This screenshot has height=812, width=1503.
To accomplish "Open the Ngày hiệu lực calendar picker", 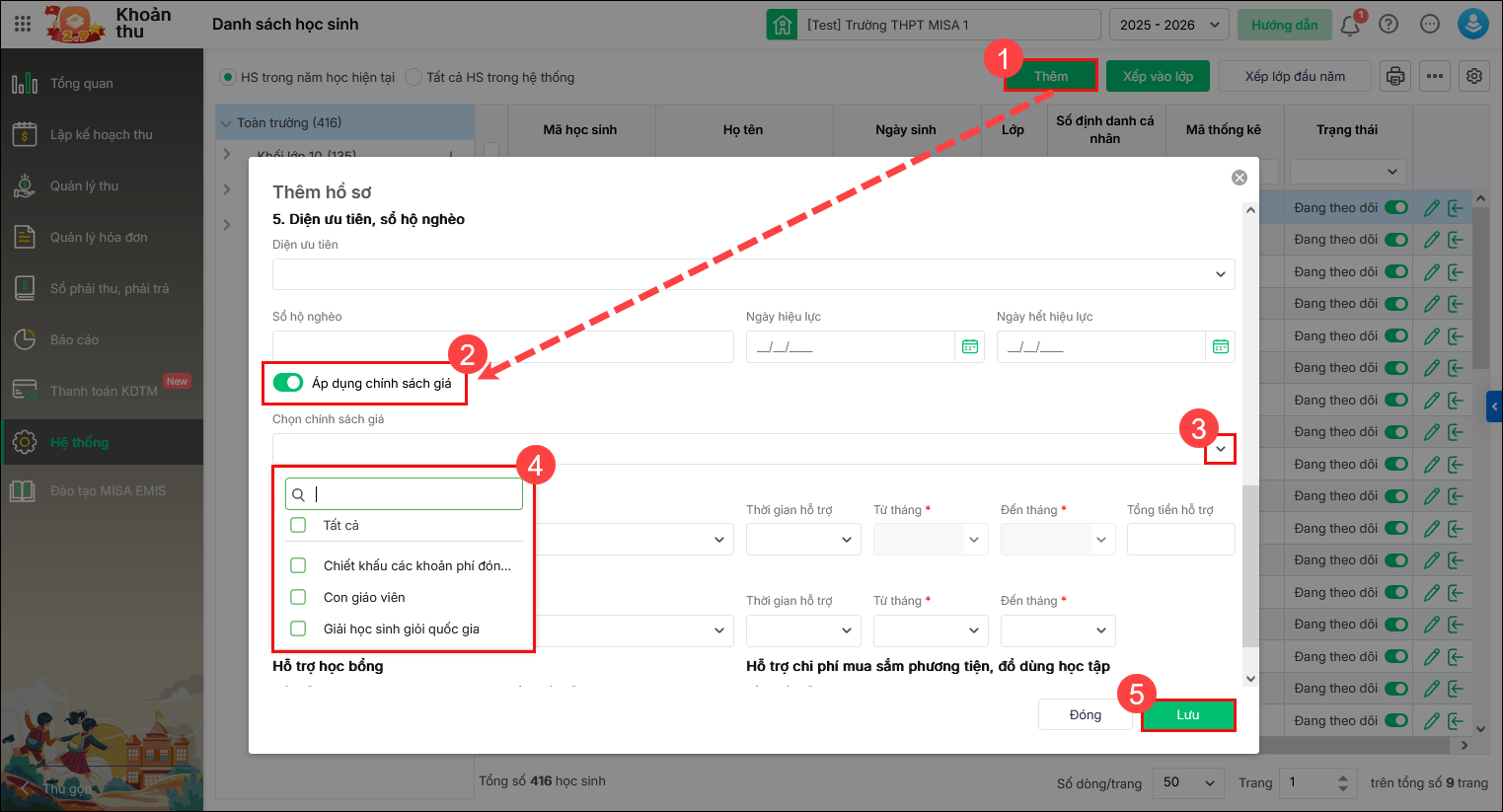I will (x=970, y=346).
